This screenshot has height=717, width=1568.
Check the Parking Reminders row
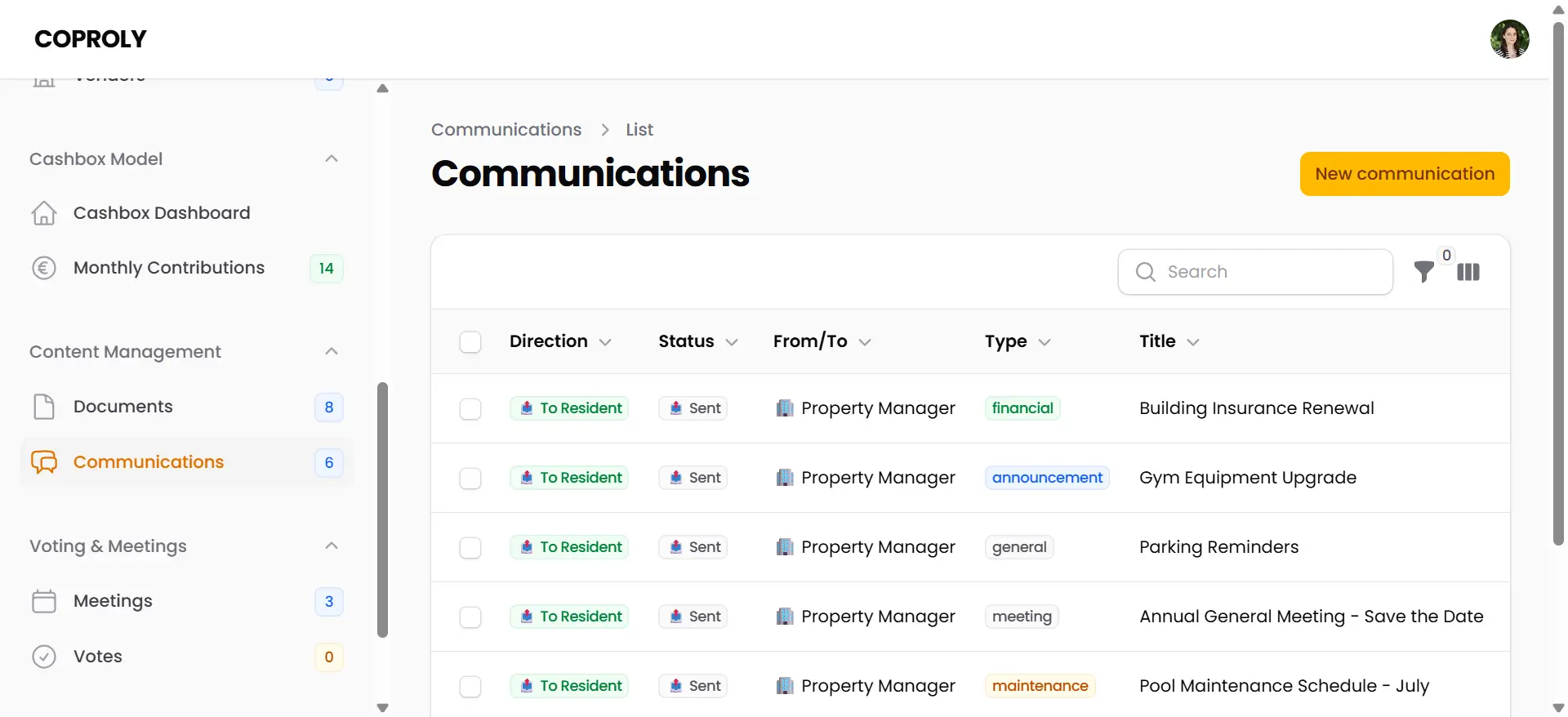[470, 548]
